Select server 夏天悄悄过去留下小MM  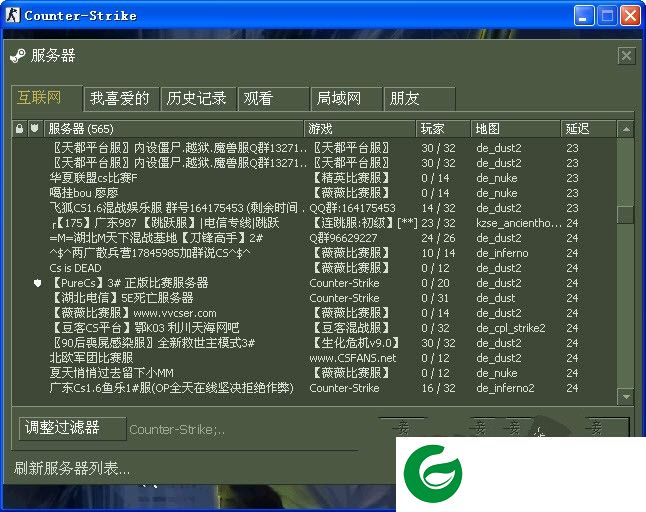(x=314, y=373)
